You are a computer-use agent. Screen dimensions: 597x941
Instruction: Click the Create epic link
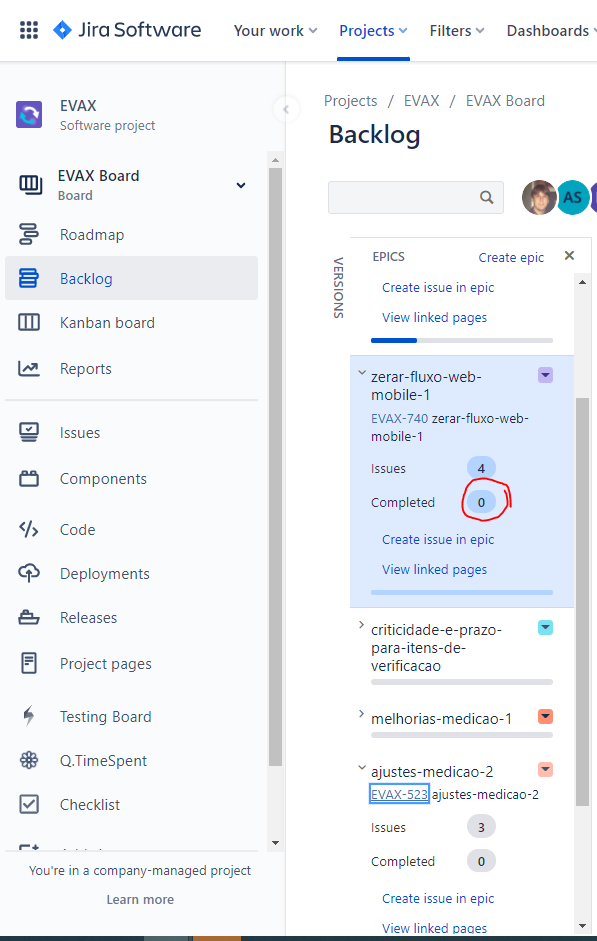[x=511, y=257]
